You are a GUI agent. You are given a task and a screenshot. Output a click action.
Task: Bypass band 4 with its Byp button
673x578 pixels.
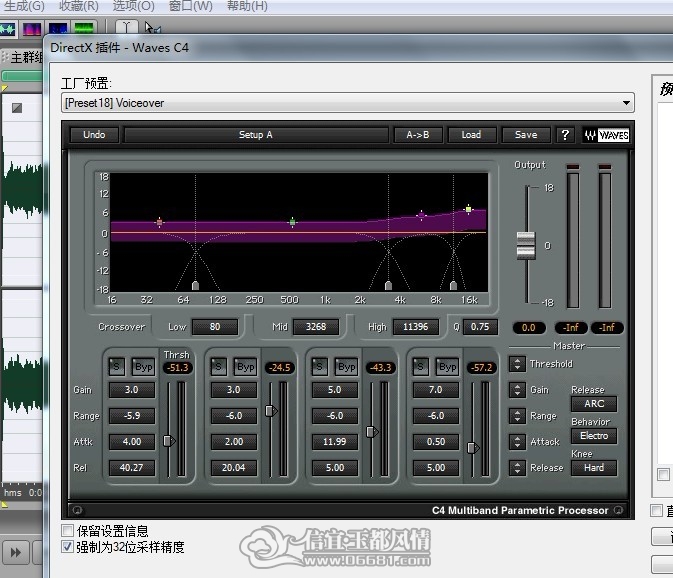click(x=448, y=367)
